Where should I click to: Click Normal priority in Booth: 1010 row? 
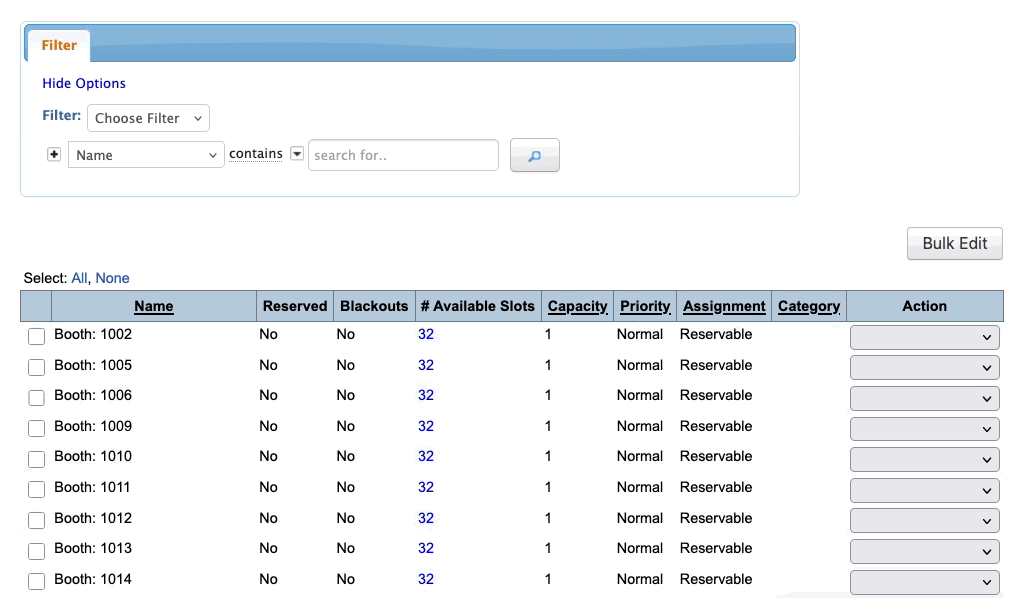pyautogui.click(x=640, y=456)
